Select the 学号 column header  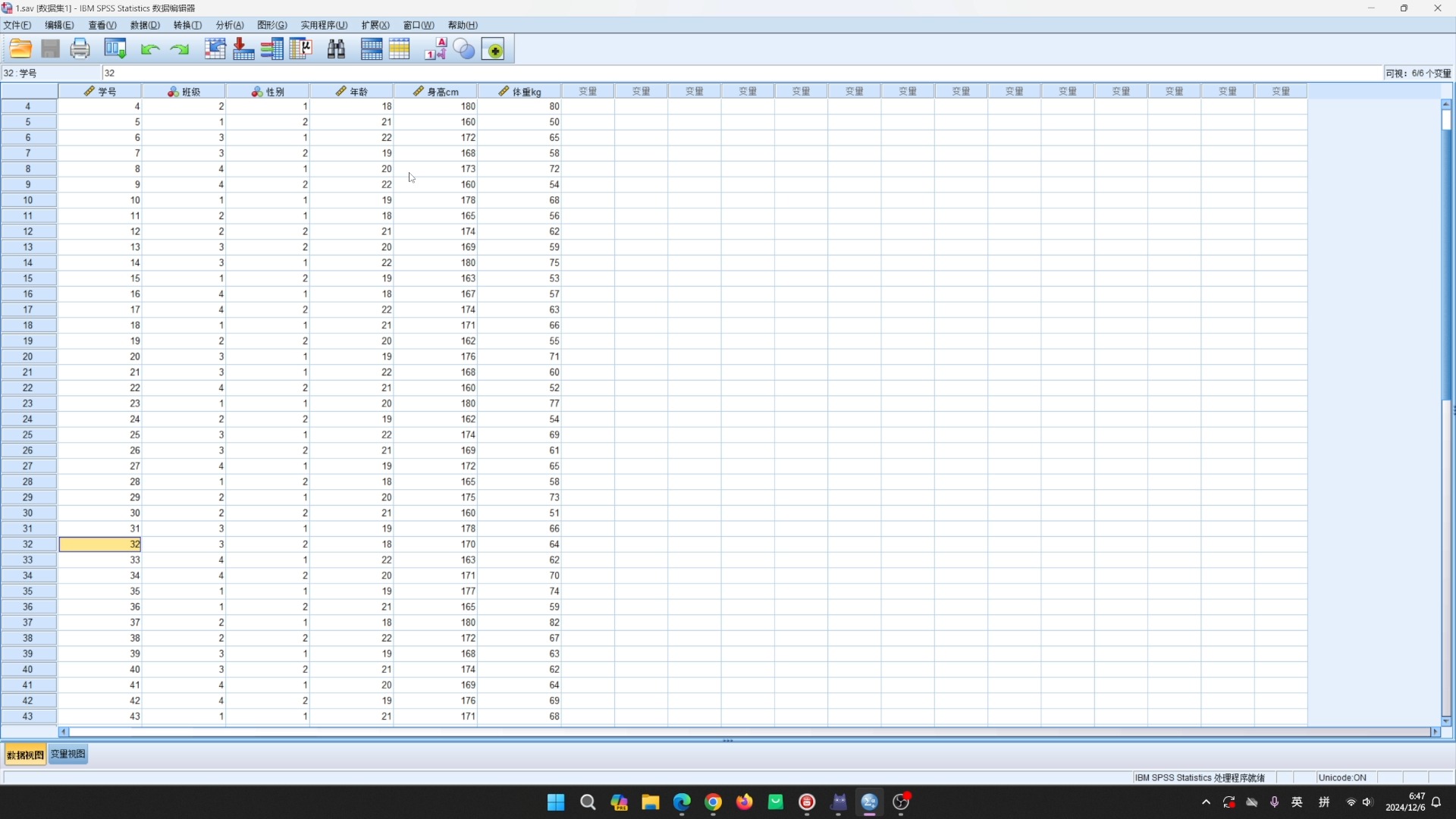click(100, 92)
